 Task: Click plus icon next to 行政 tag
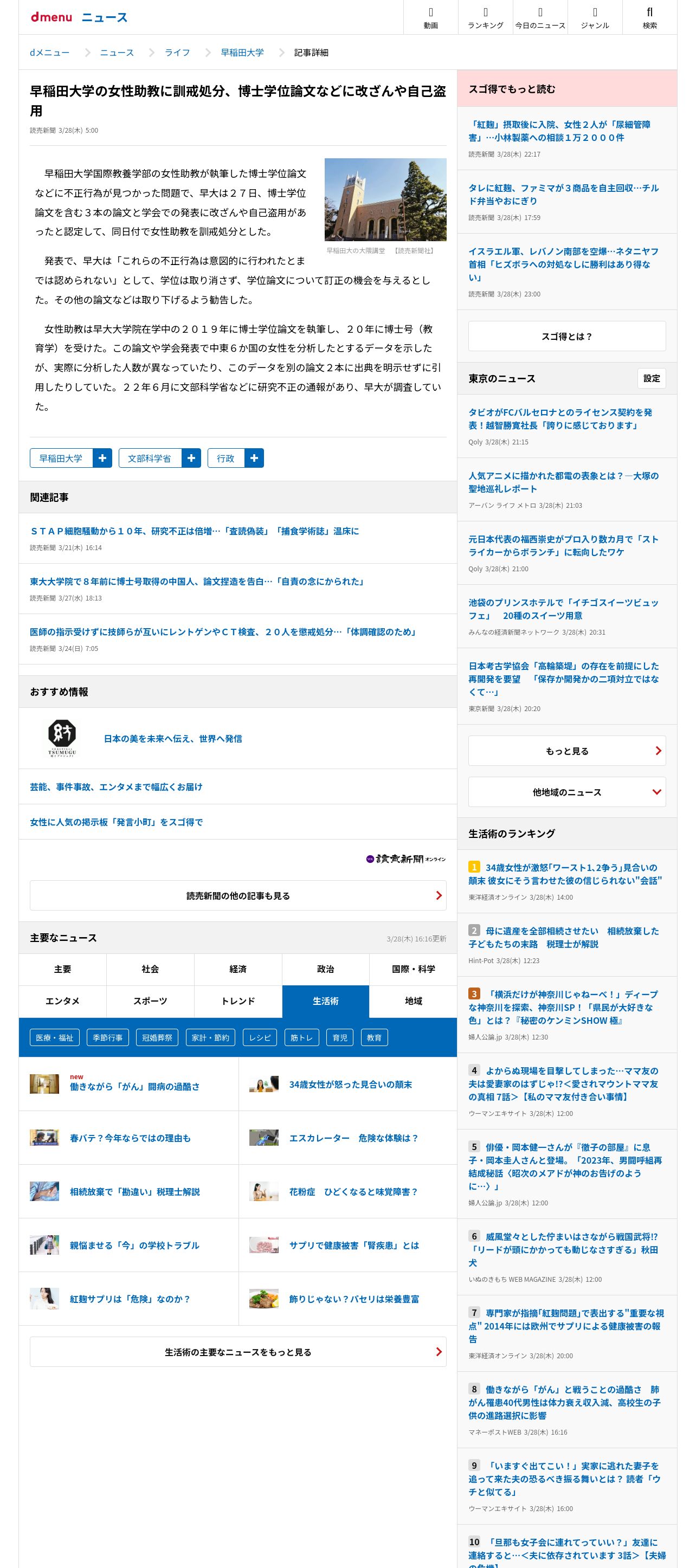pos(254,458)
